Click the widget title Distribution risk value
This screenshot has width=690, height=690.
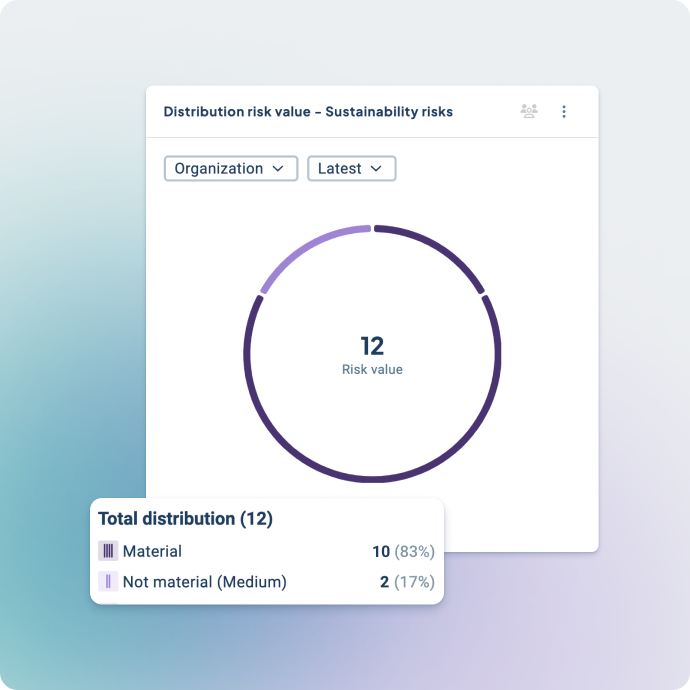236,112
